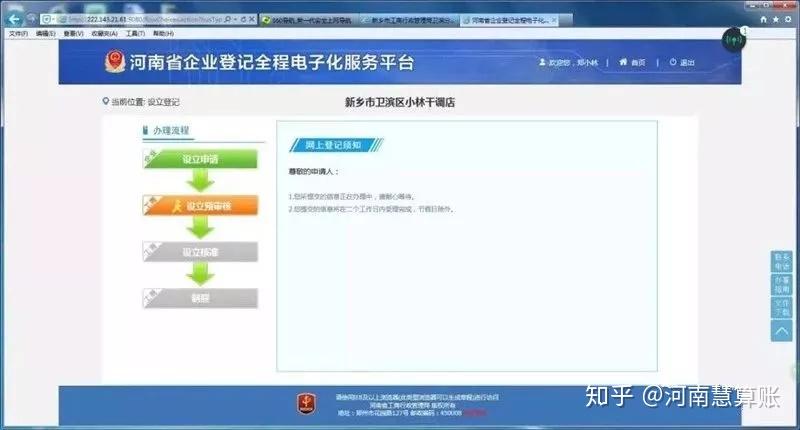The image size is (800, 430).
Task: Open the favorites star icon at top right
Action: click(776, 19)
